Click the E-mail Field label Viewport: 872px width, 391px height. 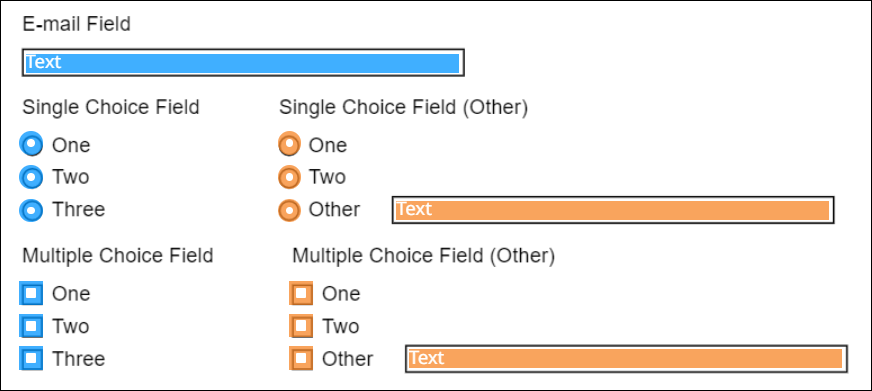(x=76, y=24)
